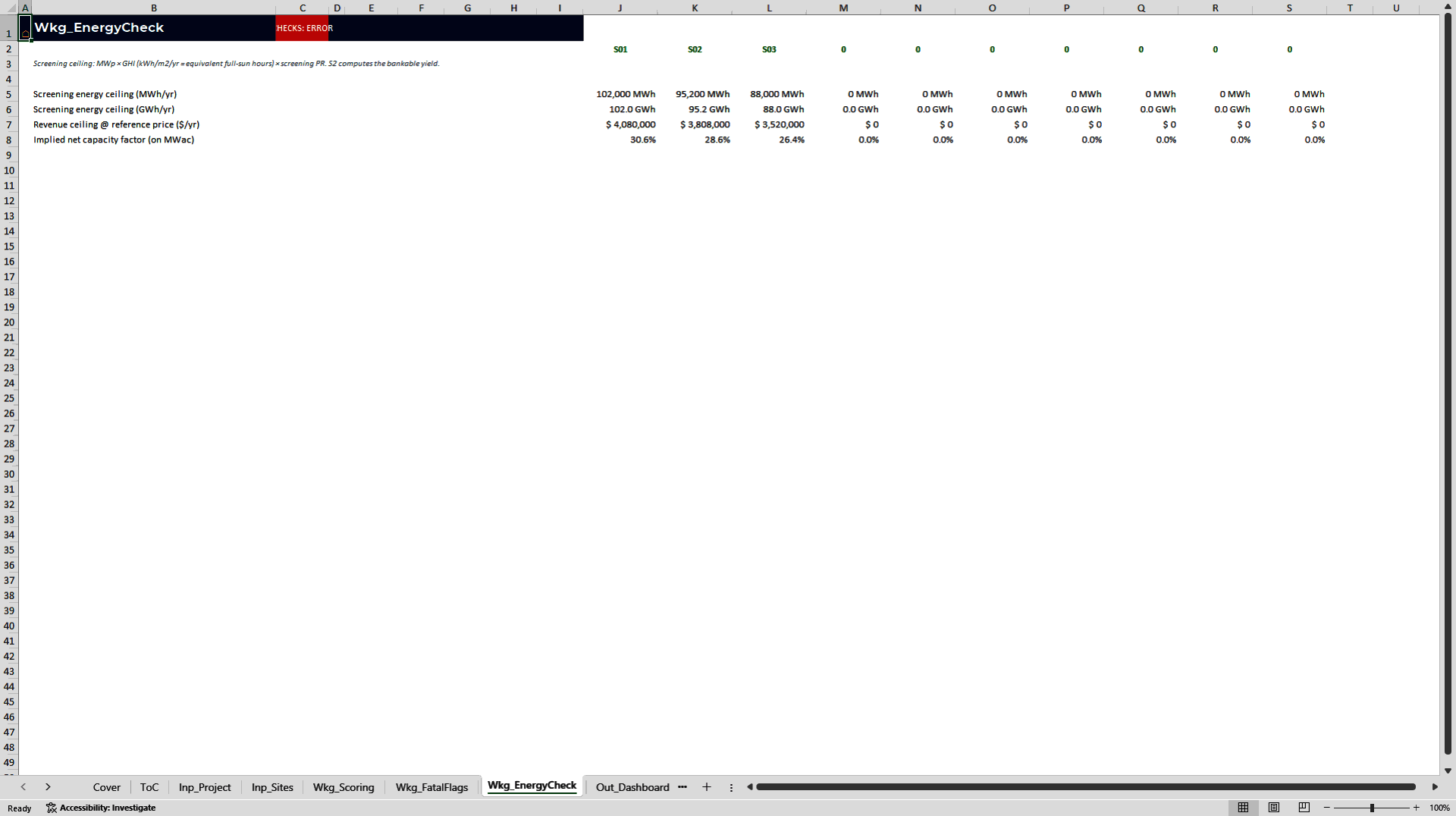Switch to Page Layout view
1456x816 pixels.
point(1274,808)
